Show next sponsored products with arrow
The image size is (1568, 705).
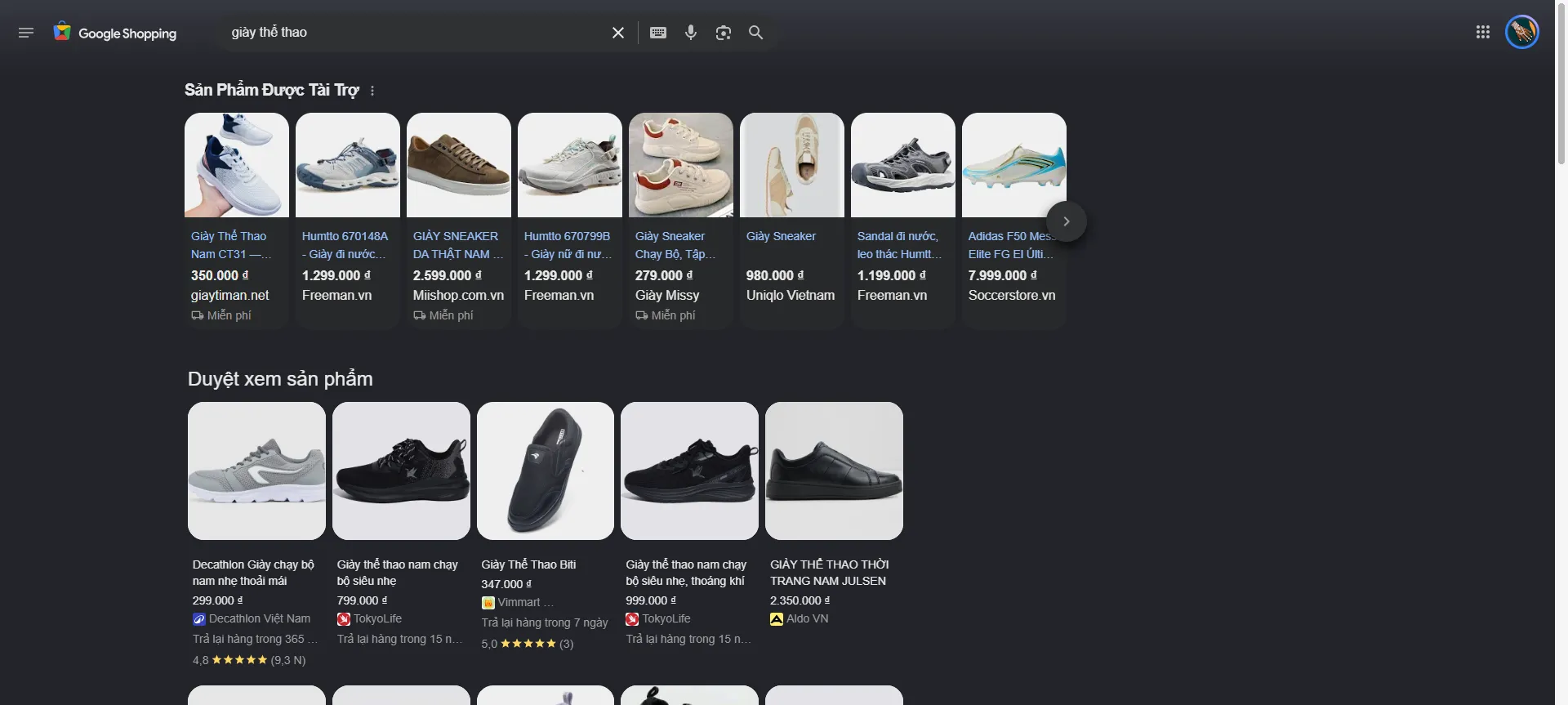(1066, 221)
